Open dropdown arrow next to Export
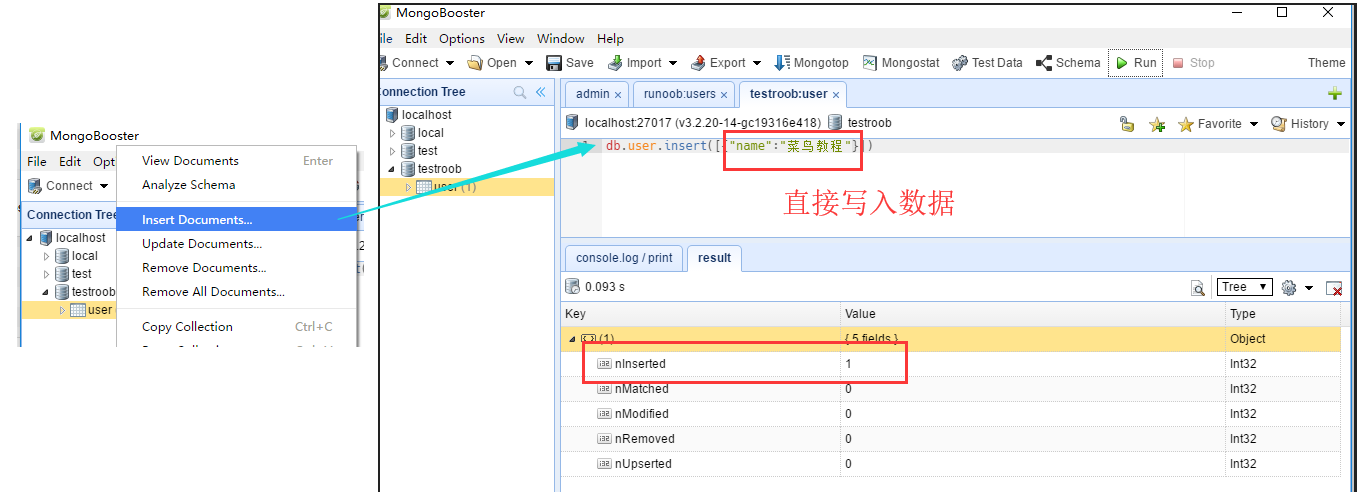Viewport: 1359px width, 500px height. coord(757,63)
